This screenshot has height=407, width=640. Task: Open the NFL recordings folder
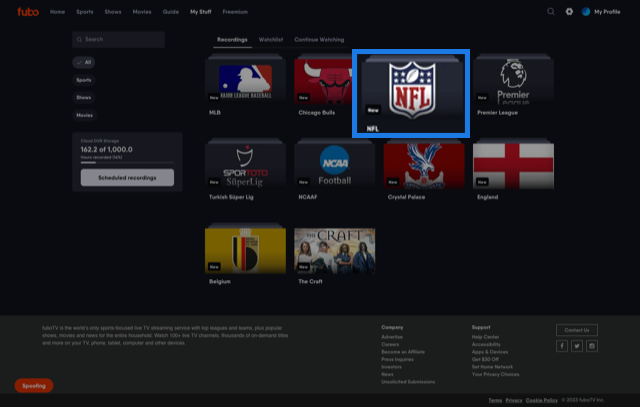(411, 92)
